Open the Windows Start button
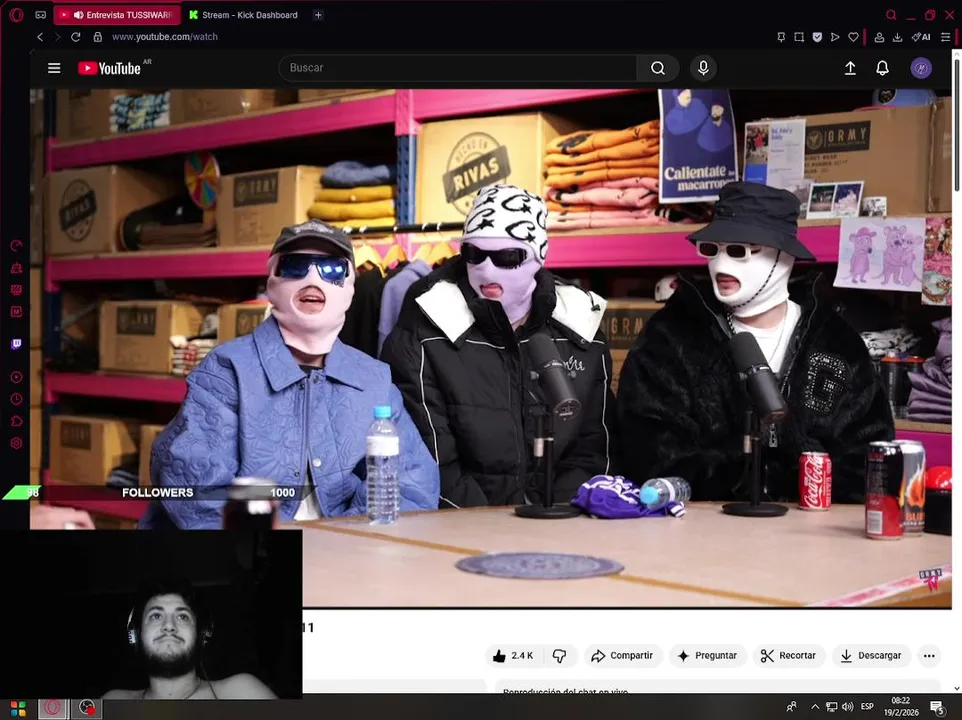The height and width of the screenshot is (720, 962). (18, 708)
